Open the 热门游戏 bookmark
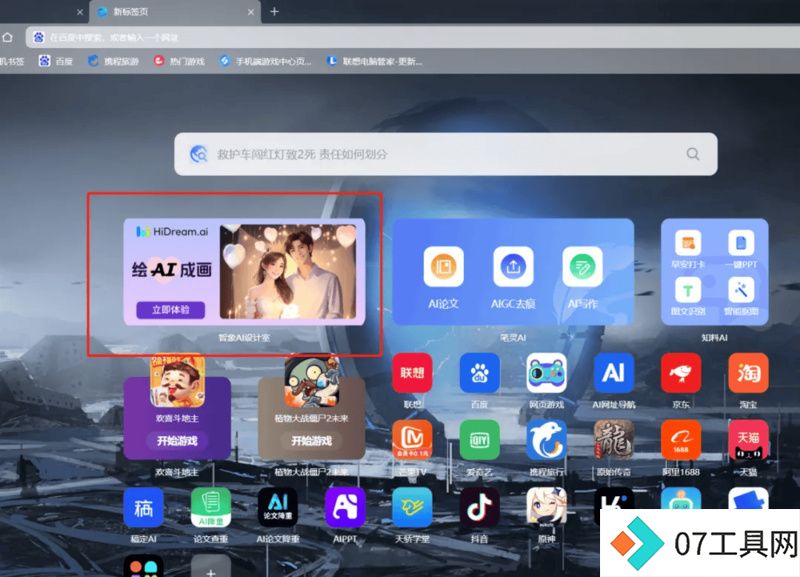Screen dimensions: 800x577 pos(180,61)
